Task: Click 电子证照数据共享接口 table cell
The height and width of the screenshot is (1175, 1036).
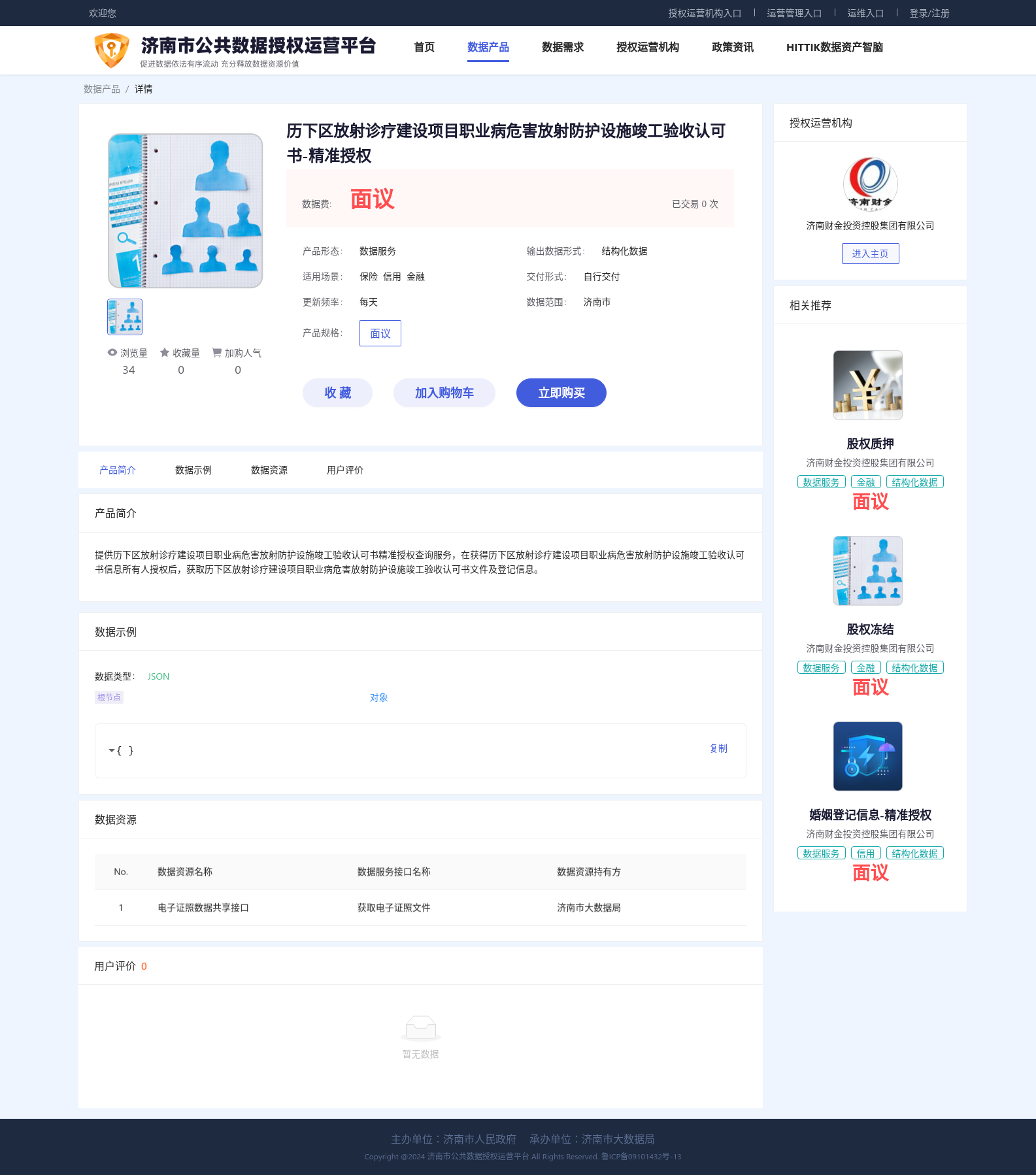Action: coord(203,908)
